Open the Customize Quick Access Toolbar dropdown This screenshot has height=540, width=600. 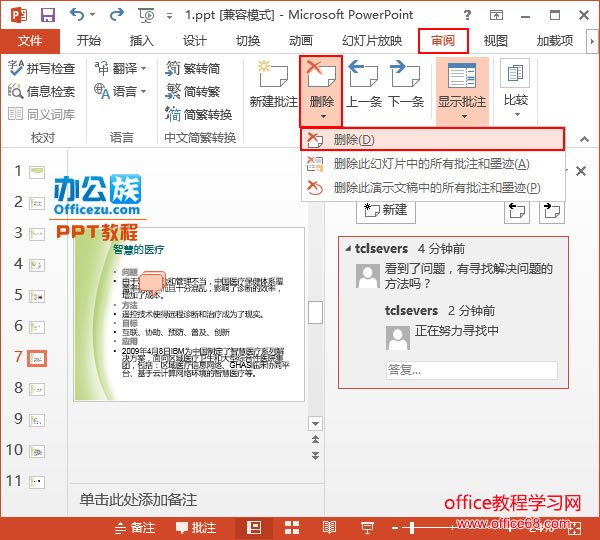pyautogui.click(x=169, y=16)
